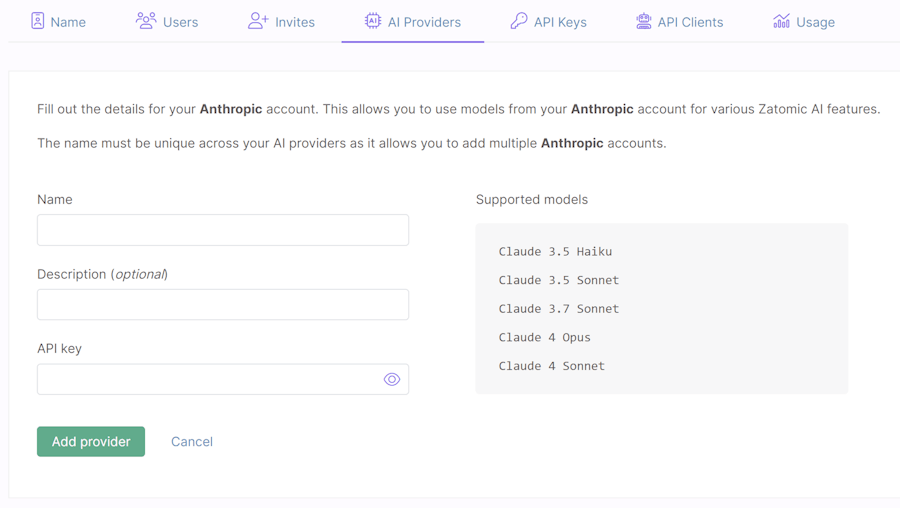Focus the API key input field
This screenshot has height=508, width=900.
pos(223,379)
